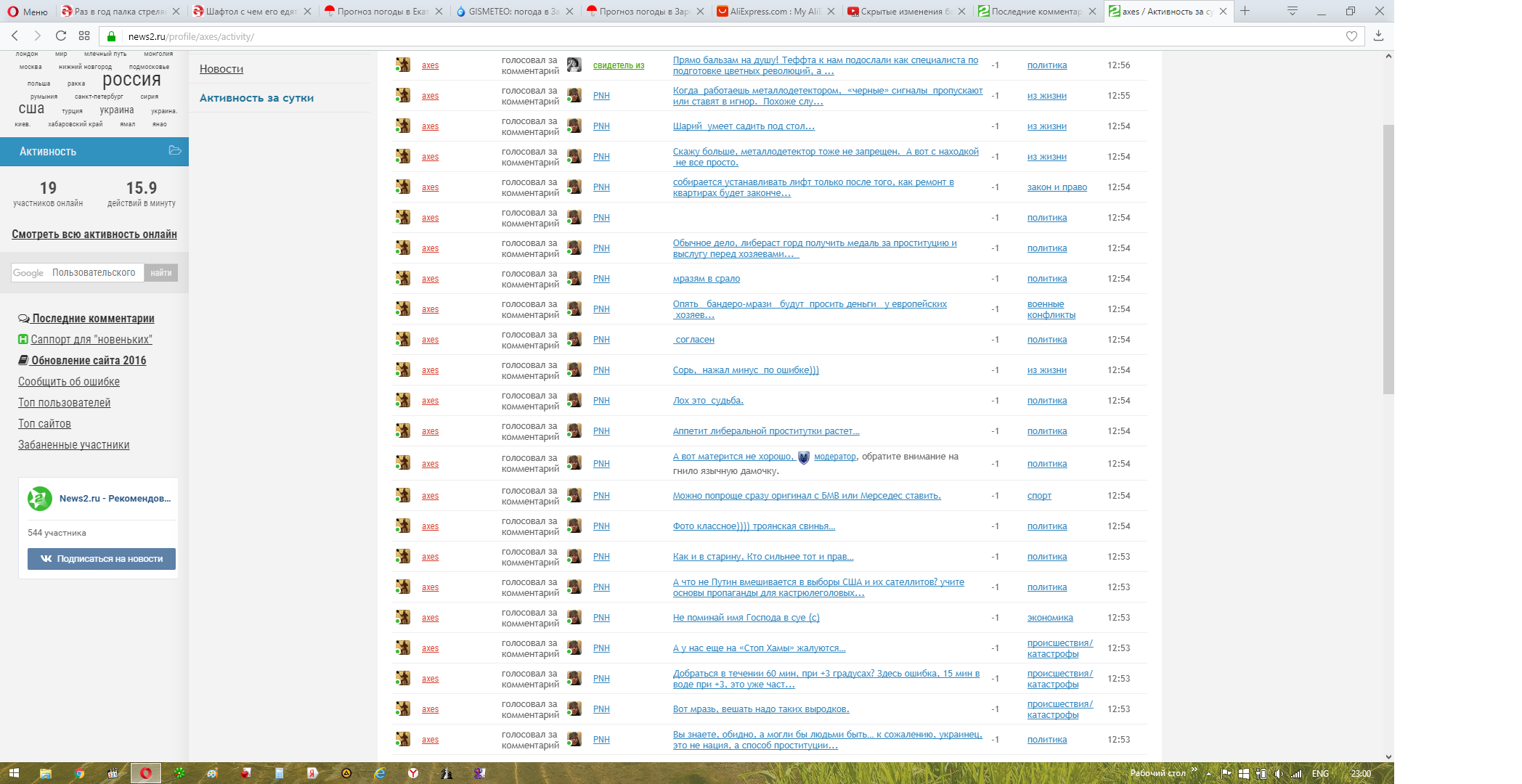Click the News2.ru group logo icon

(x=40, y=499)
